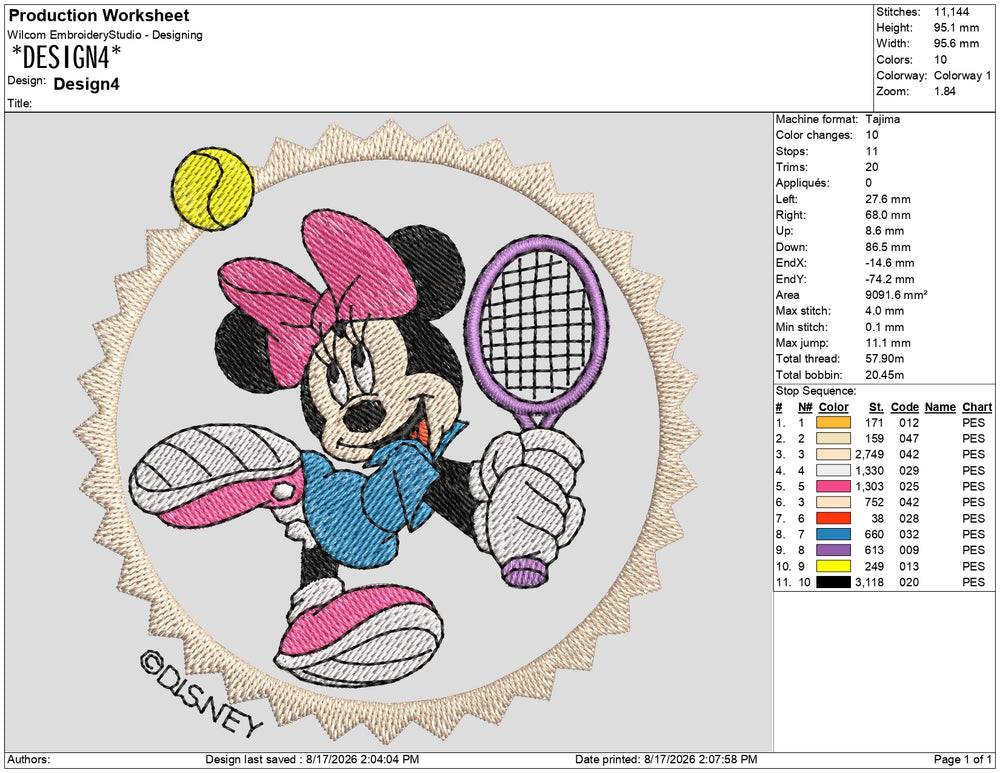Click the zoom value '1.84'
Viewport: 1000px width, 773px height.
945,91
